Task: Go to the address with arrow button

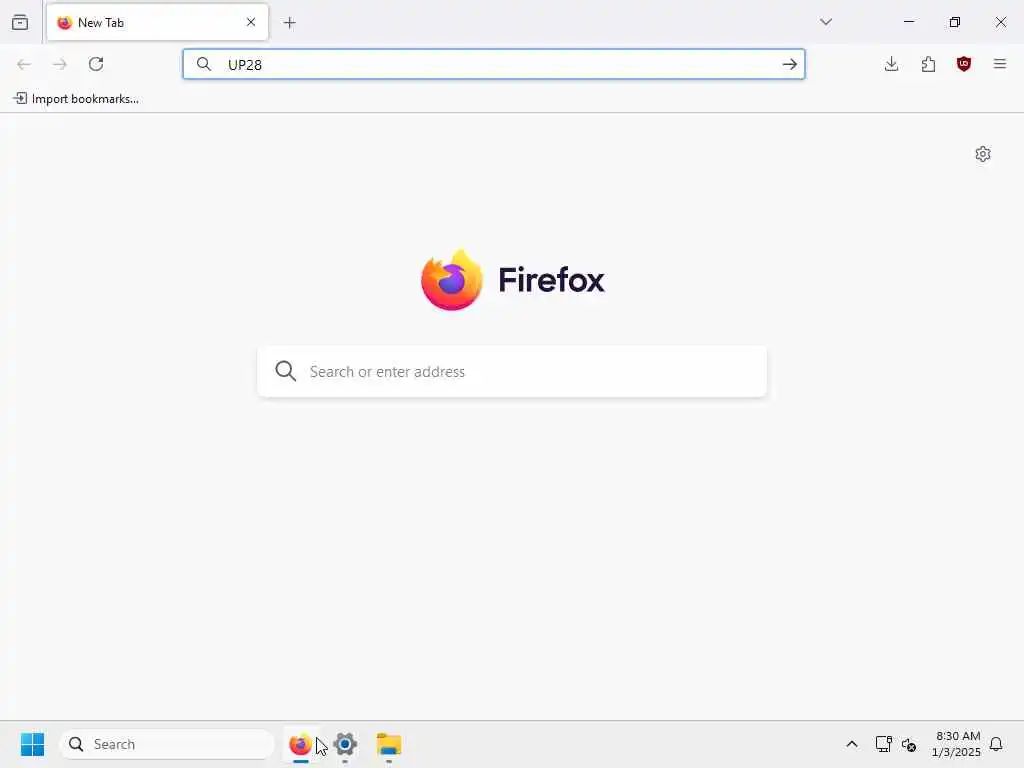Action: (x=790, y=64)
